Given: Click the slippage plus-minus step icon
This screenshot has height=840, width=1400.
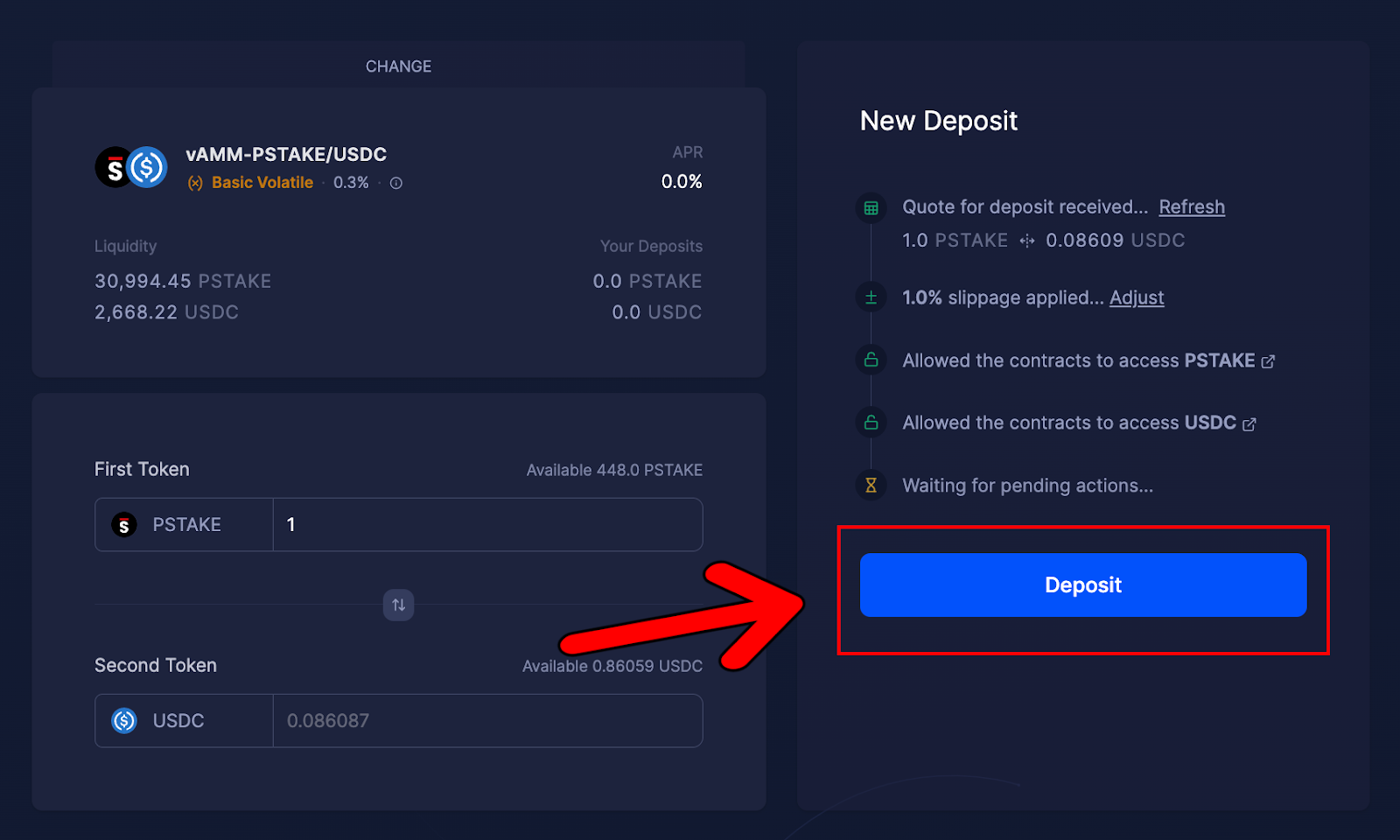Looking at the screenshot, I should point(871,297).
